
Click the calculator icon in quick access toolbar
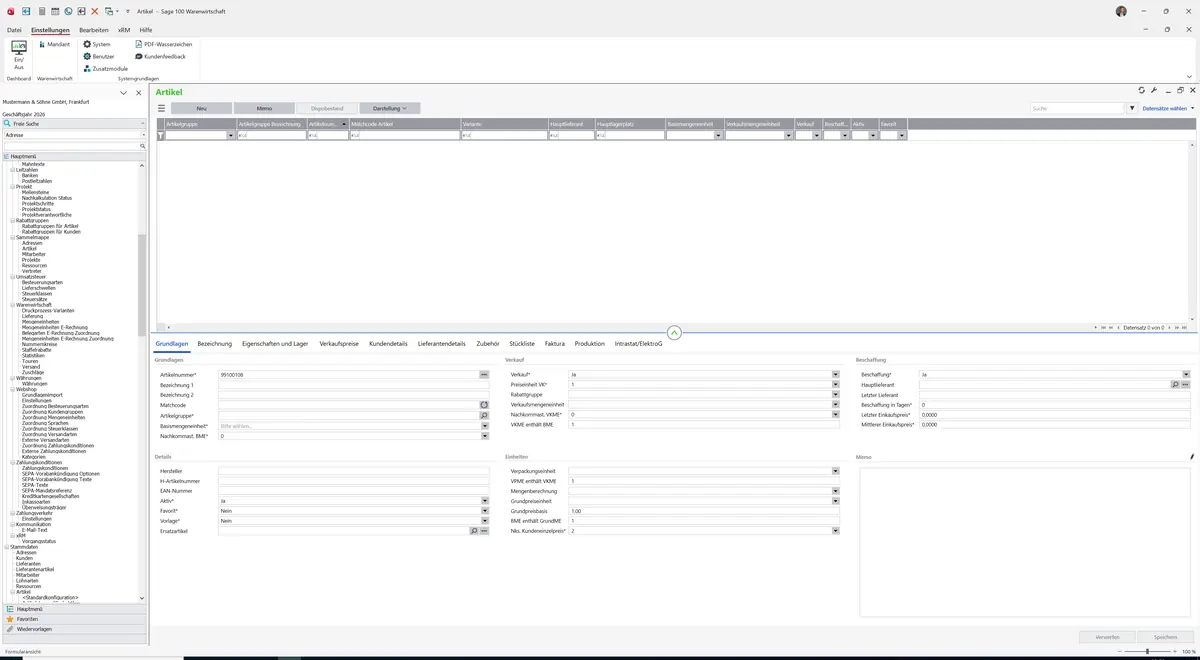pos(42,11)
